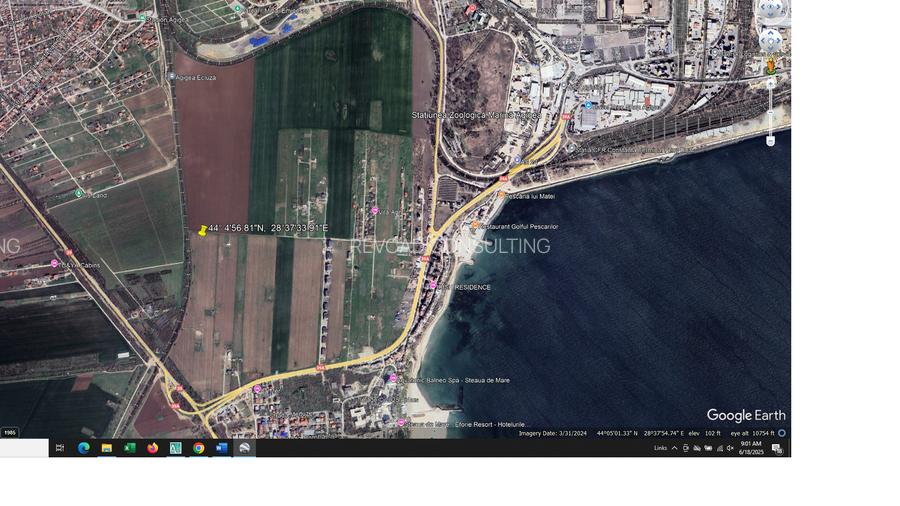Screen dimensions: 900x506
Task: Click the Move joystick pan control
Action: pos(770,40)
